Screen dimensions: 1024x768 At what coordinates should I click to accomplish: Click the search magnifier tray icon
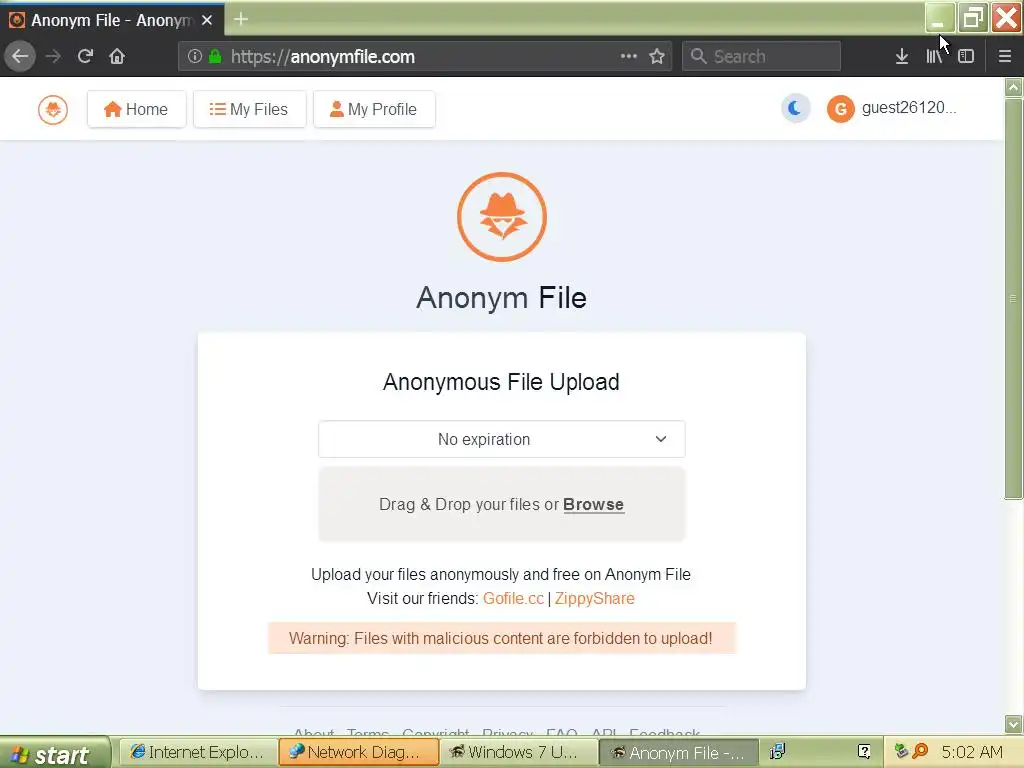click(920, 752)
